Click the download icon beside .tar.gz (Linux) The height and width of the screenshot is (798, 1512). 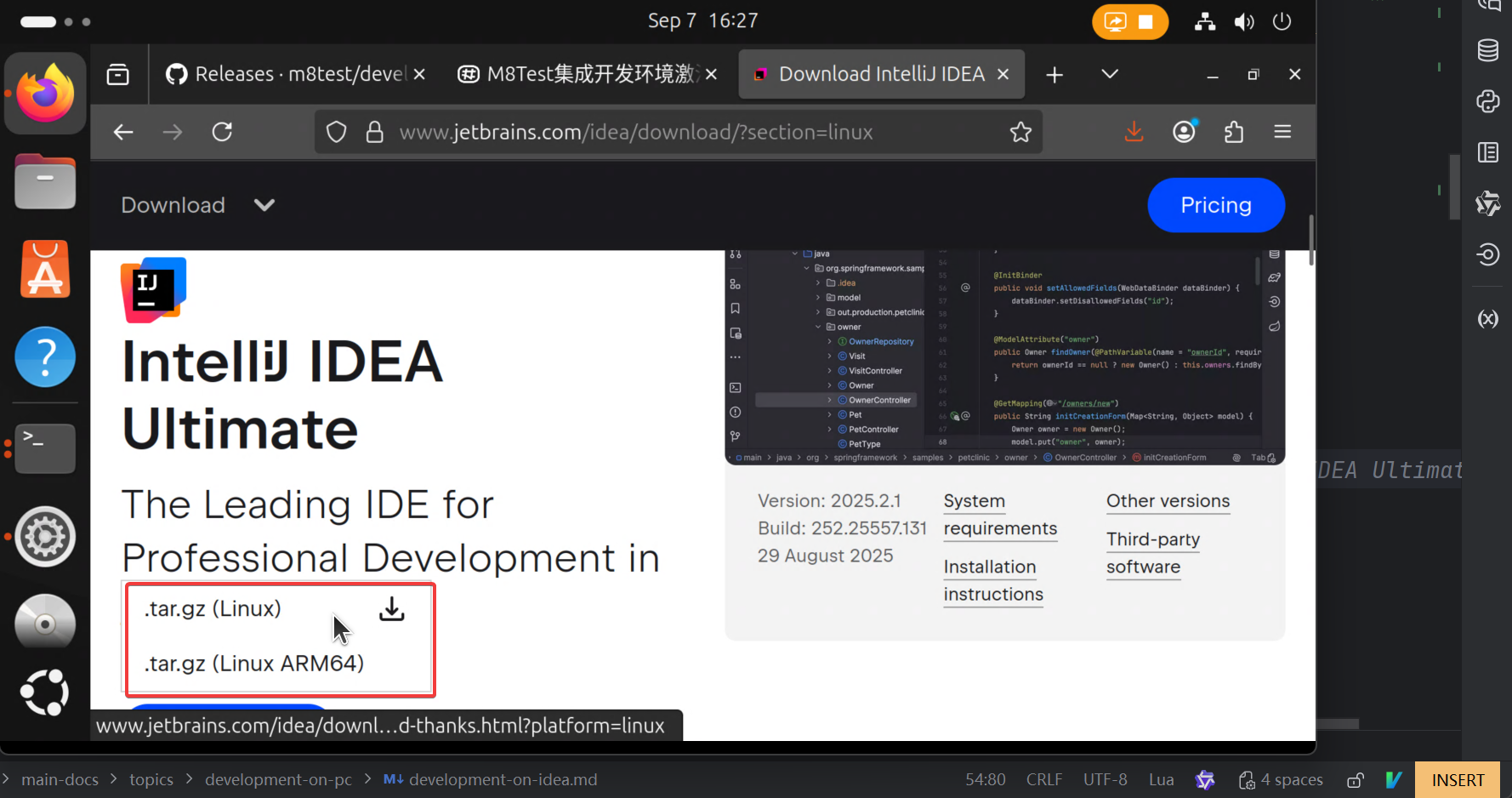tap(391, 609)
